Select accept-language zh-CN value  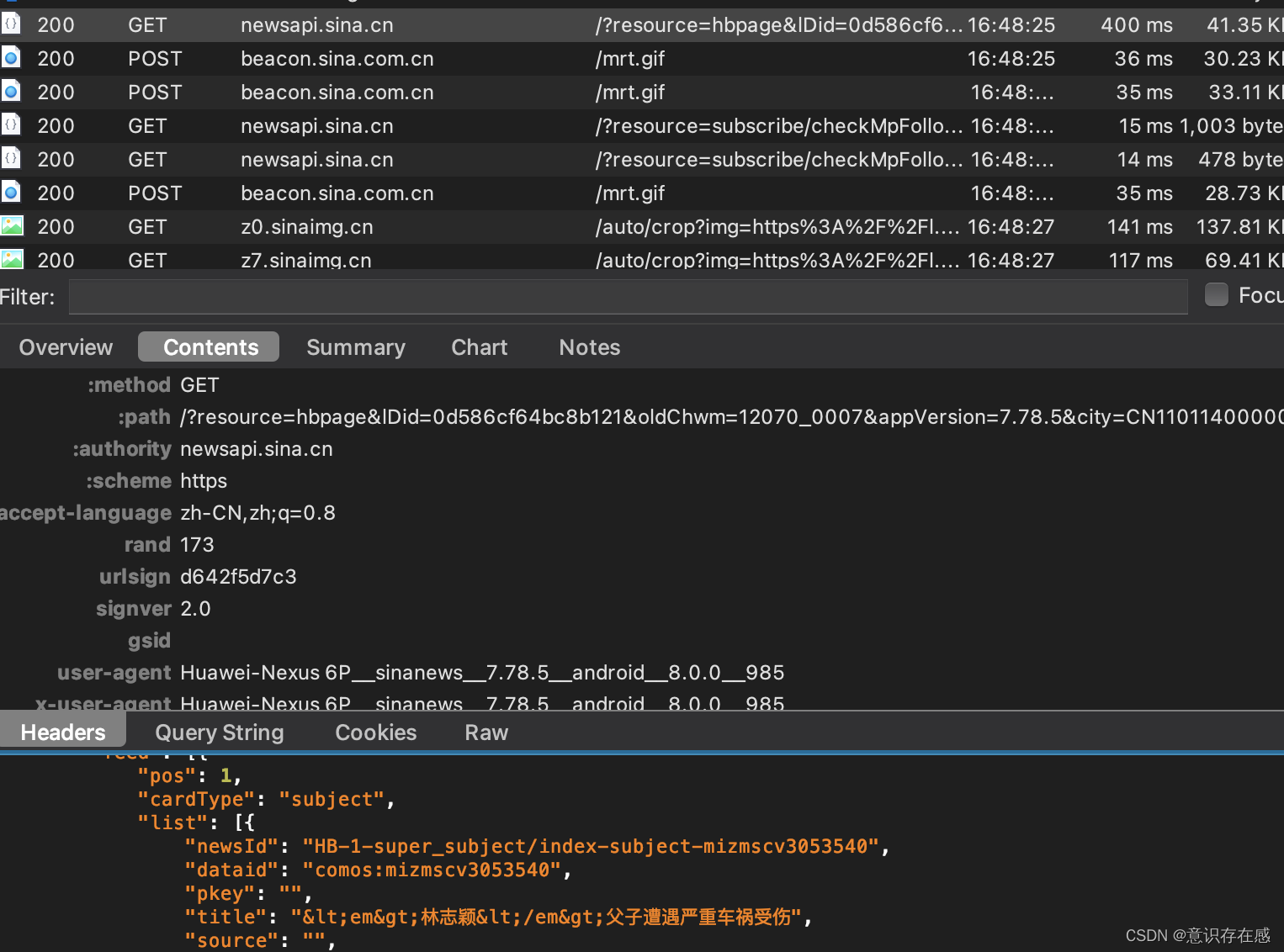tap(257, 513)
